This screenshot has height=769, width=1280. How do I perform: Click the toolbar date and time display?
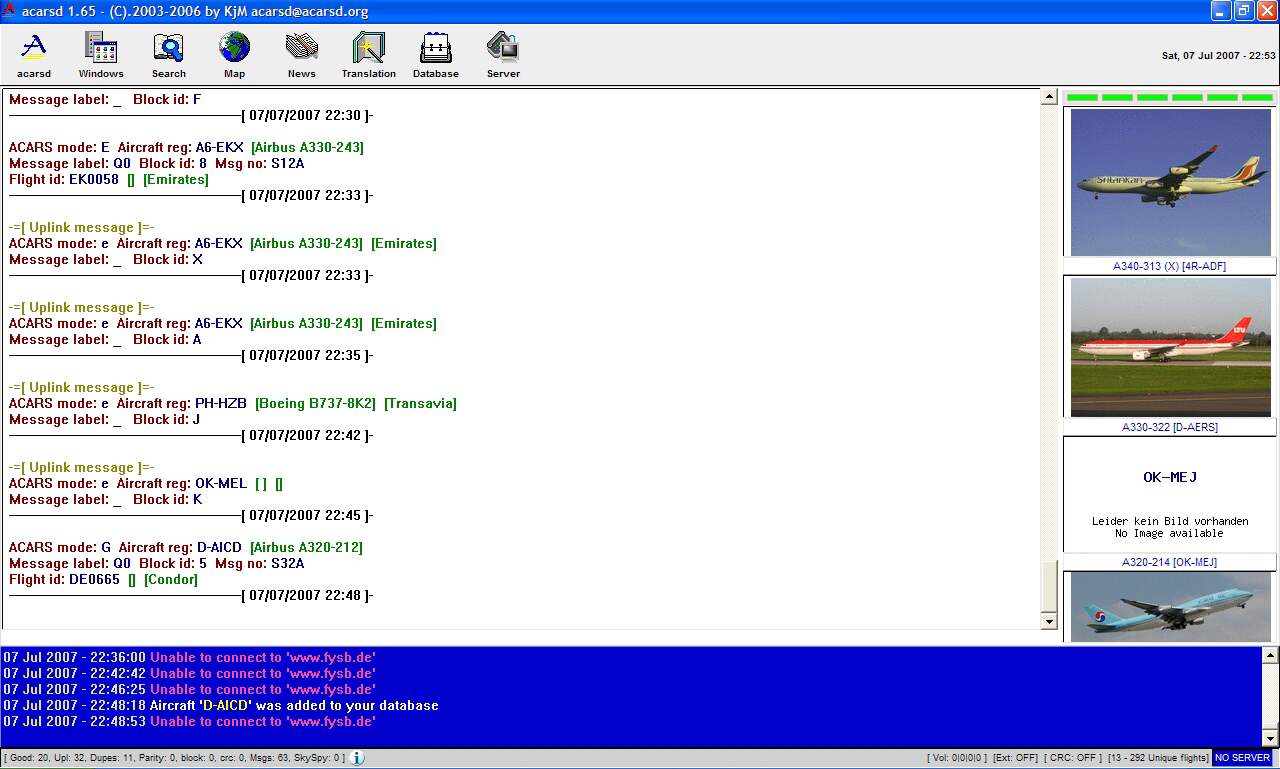tap(1218, 55)
